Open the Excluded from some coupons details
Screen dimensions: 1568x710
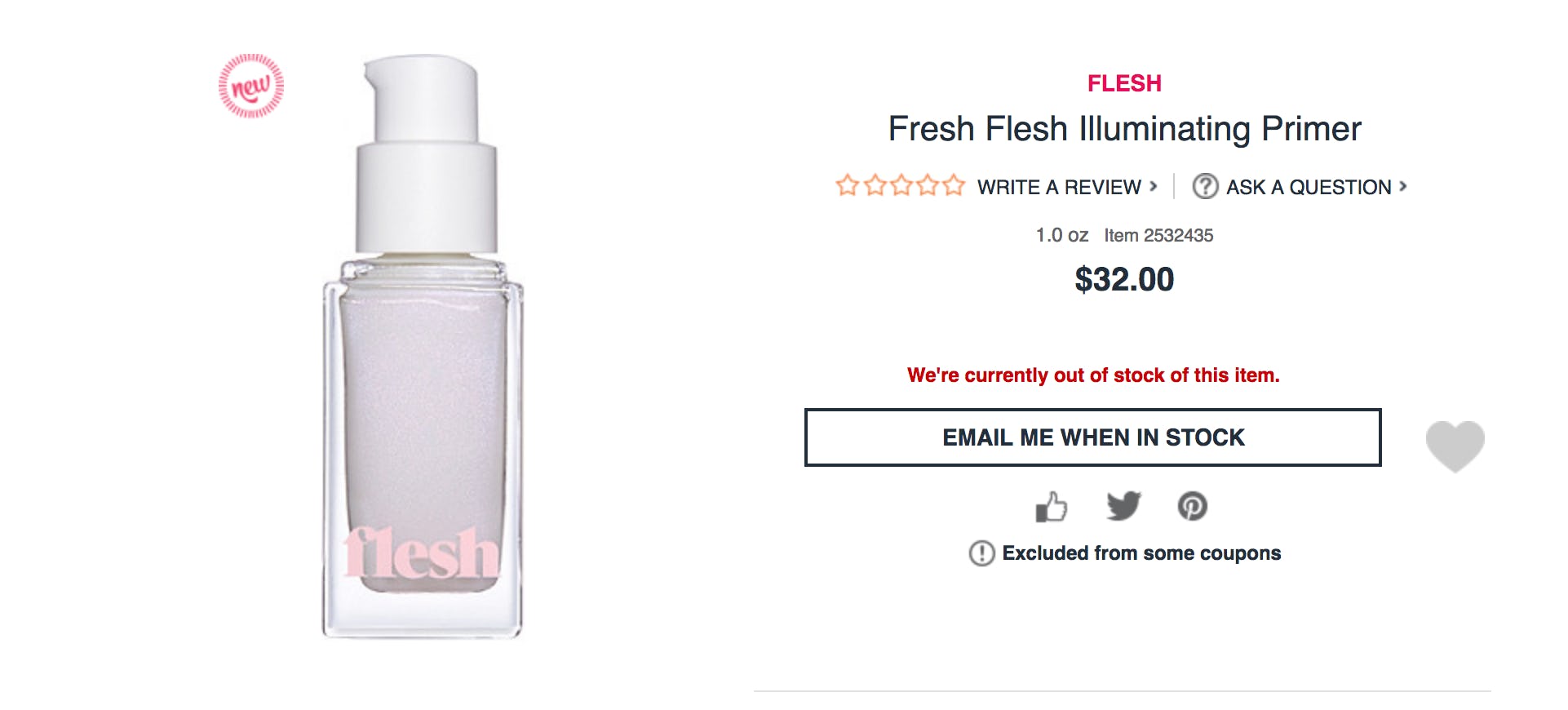(1142, 552)
